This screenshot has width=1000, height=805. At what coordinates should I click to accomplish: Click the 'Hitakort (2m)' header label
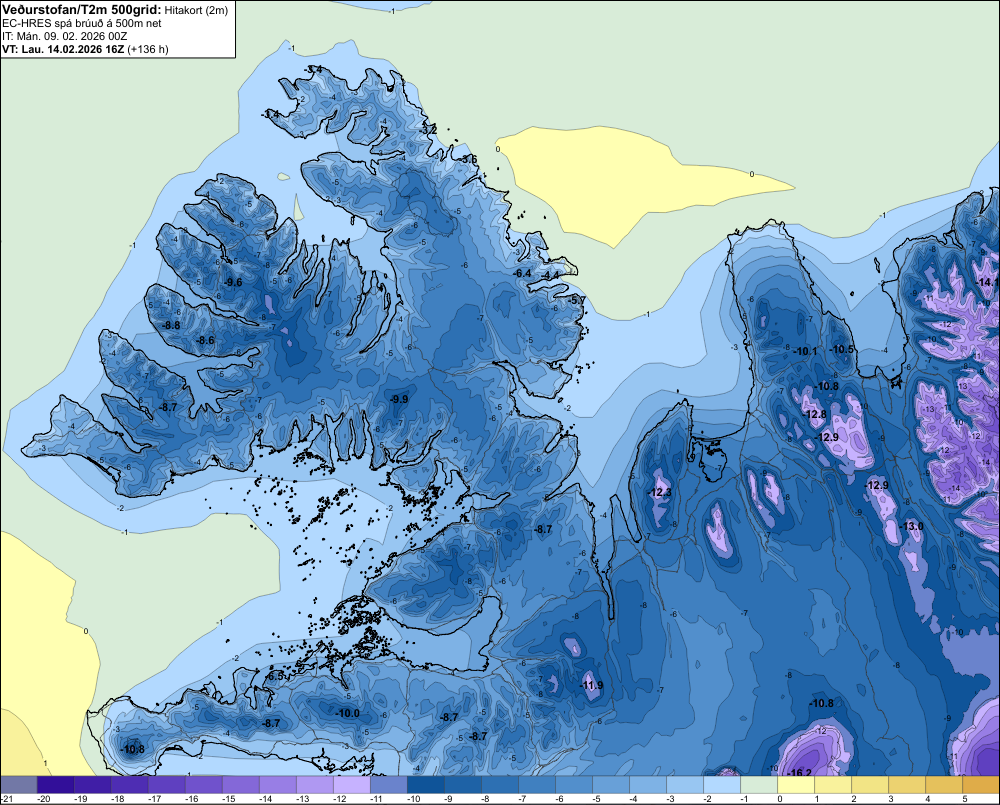point(196,10)
